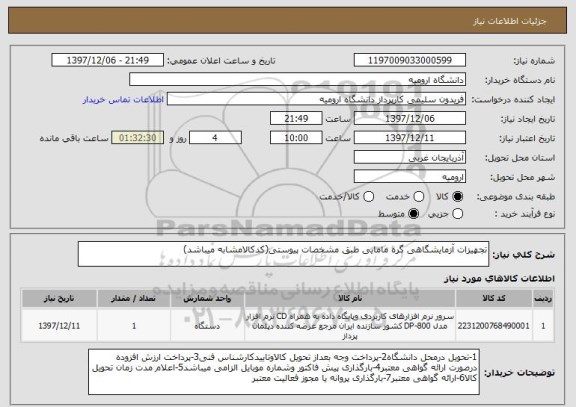Open the اطلاعات تماس خریدار link
Screen dimensions: 576x407
pos(123,100)
